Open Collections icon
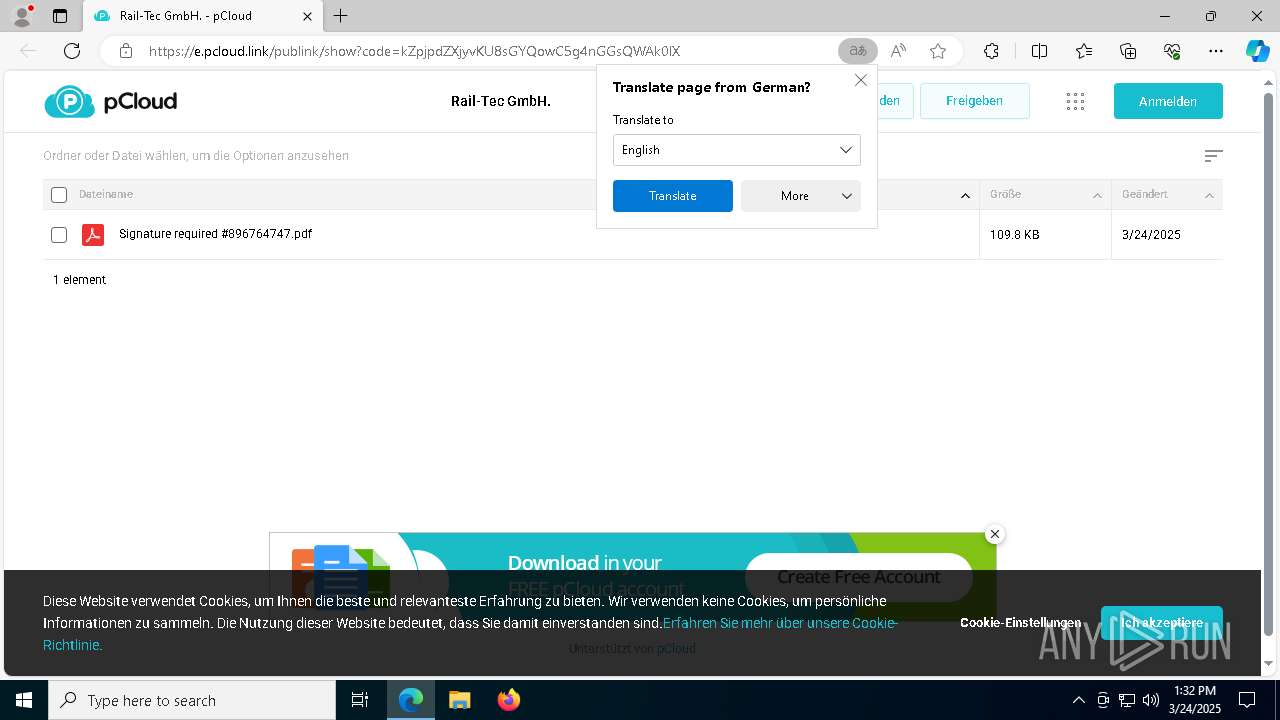 pyautogui.click(x=1128, y=51)
